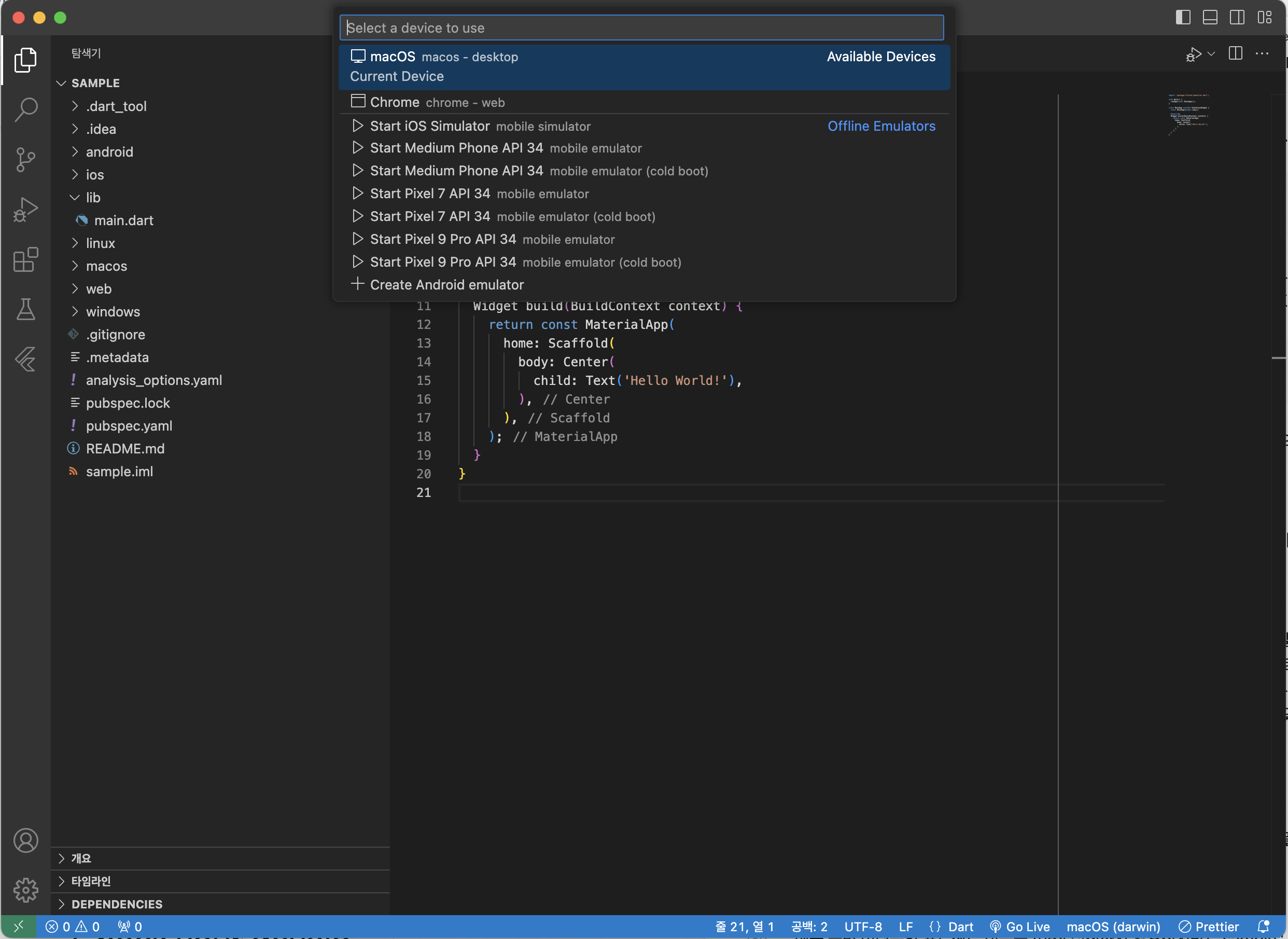
Task: Open the Testing flask view
Action: [25, 309]
